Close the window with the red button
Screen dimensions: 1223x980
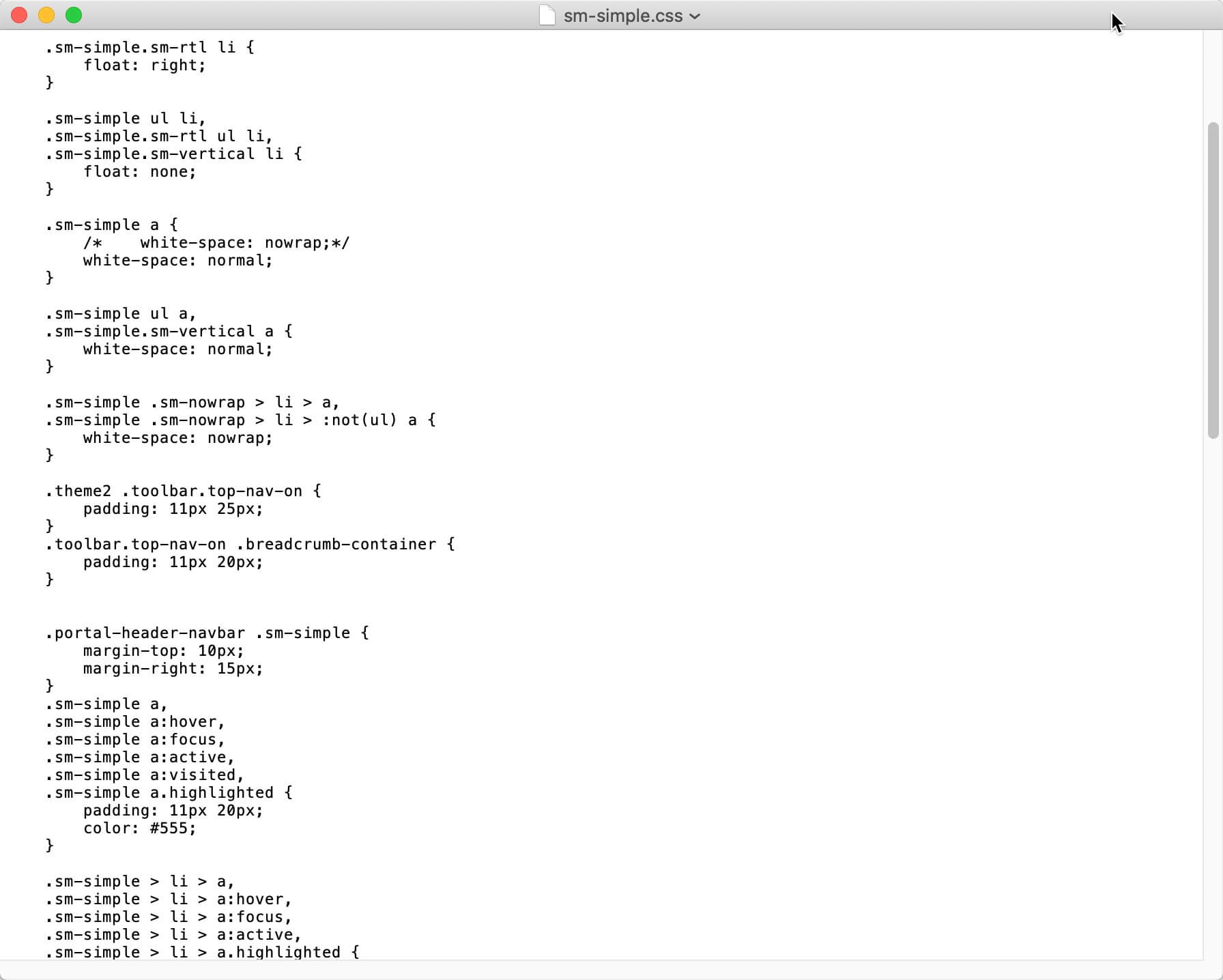pos(19,15)
